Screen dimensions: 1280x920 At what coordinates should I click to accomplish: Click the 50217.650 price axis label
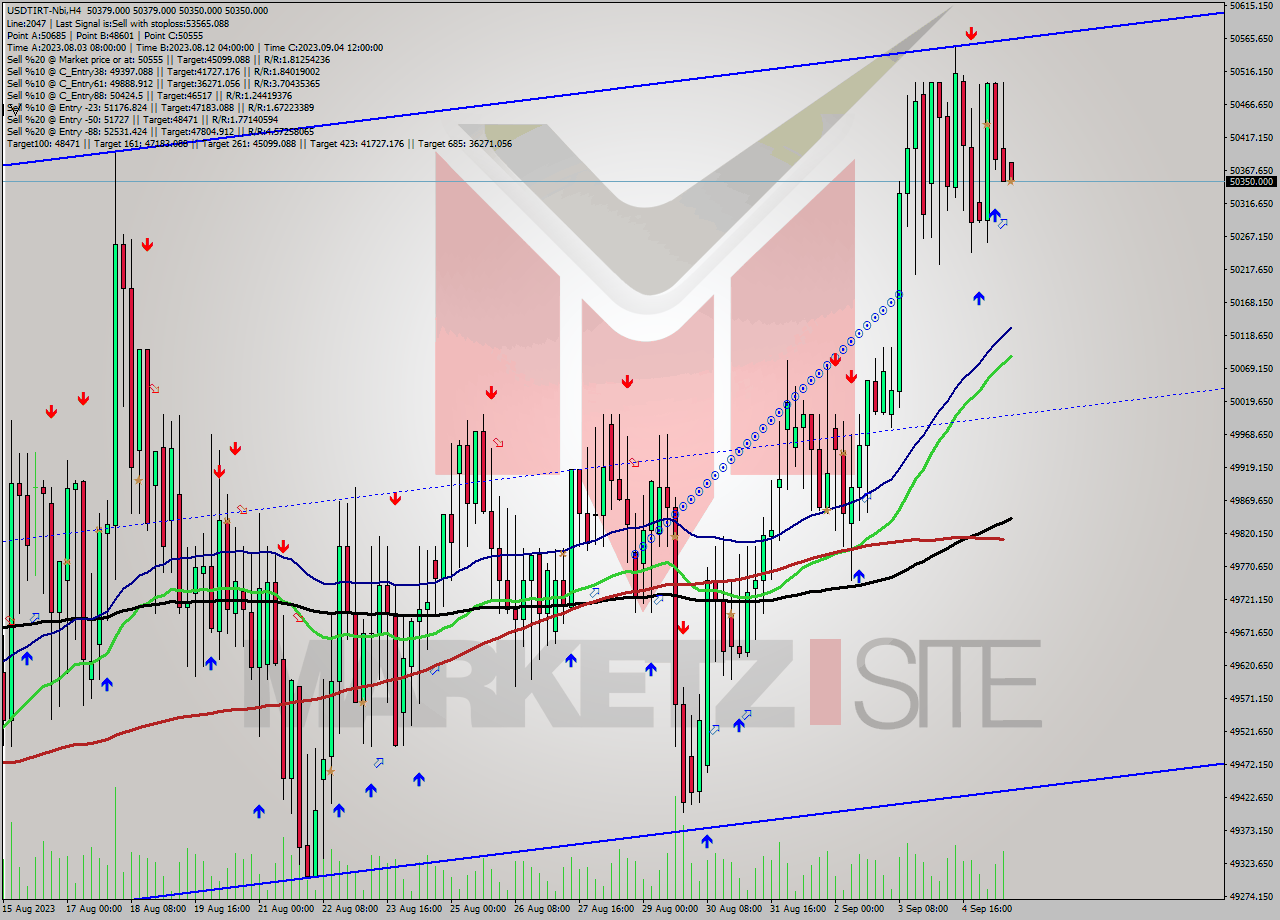click(x=1251, y=270)
